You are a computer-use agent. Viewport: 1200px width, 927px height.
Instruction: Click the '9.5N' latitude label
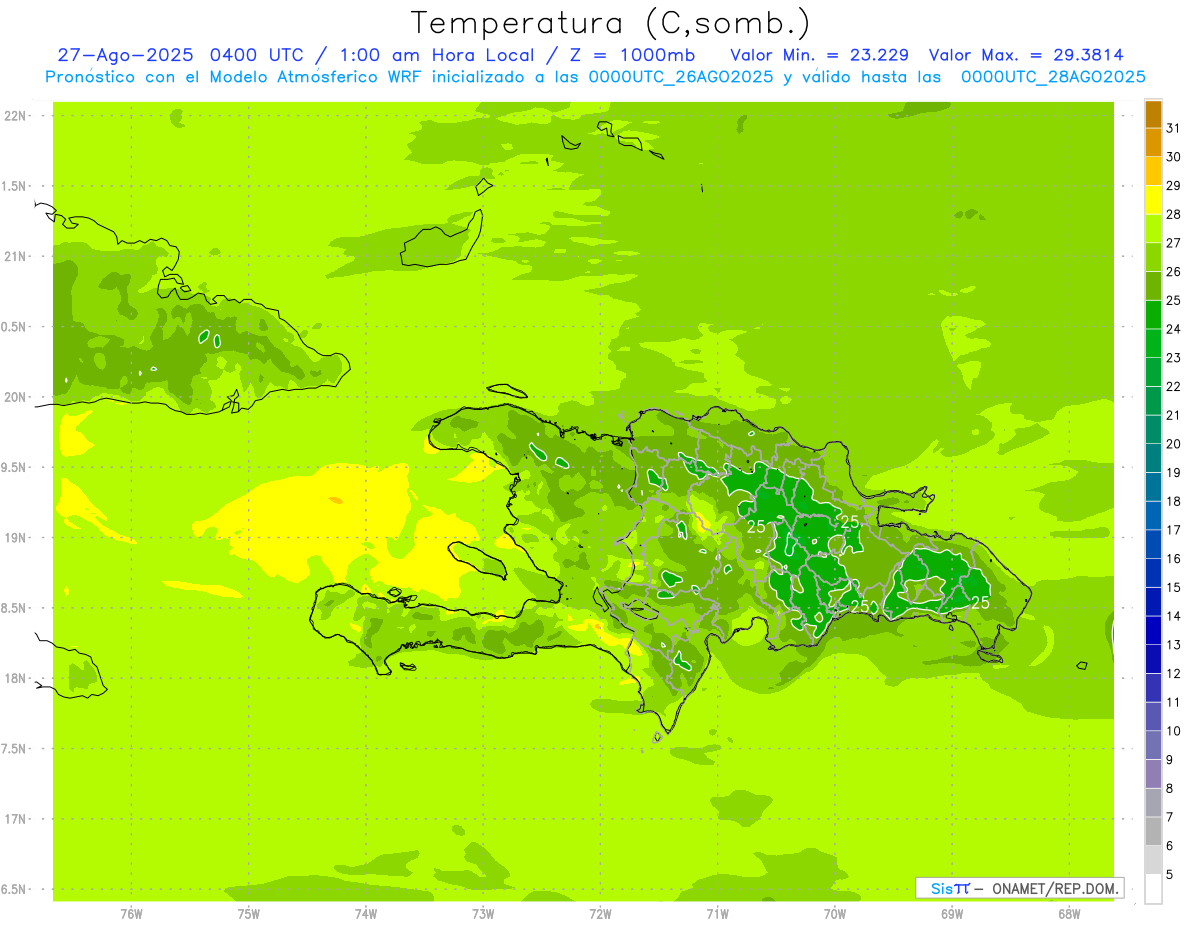(x=15, y=467)
